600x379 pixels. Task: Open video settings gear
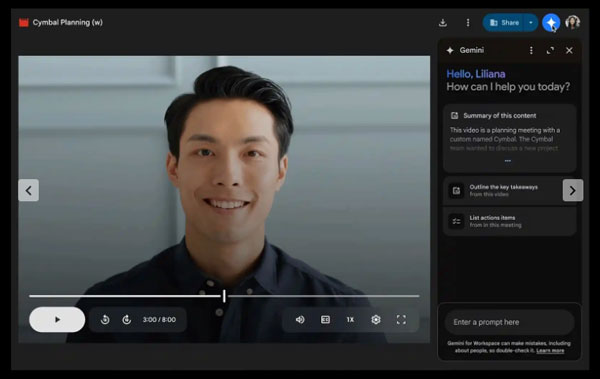click(x=376, y=320)
